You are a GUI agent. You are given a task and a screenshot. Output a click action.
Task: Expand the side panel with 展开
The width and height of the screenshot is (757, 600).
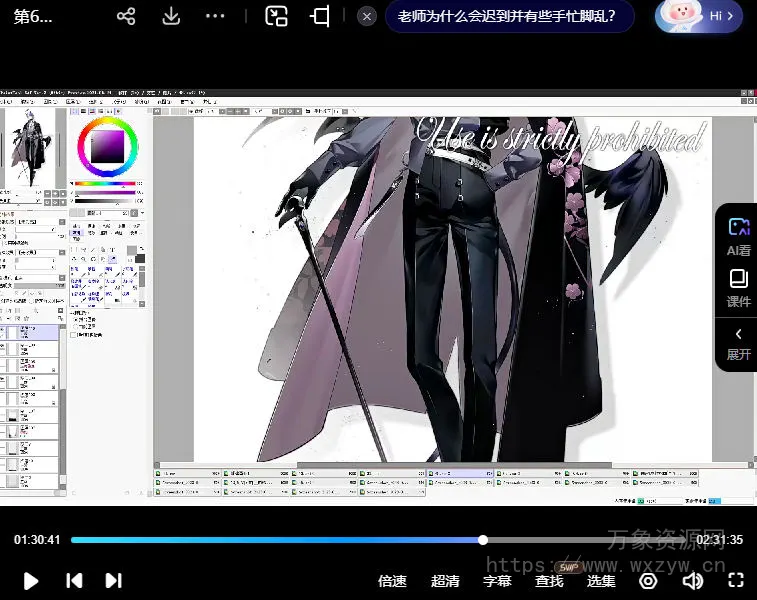pyautogui.click(x=738, y=343)
